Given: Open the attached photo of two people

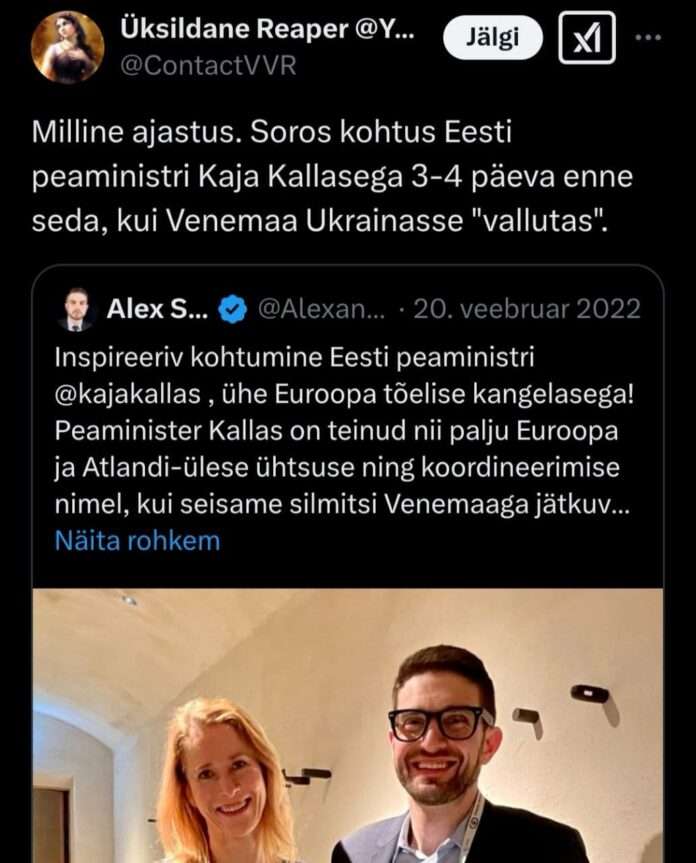Looking at the screenshot, I should 348,725.
